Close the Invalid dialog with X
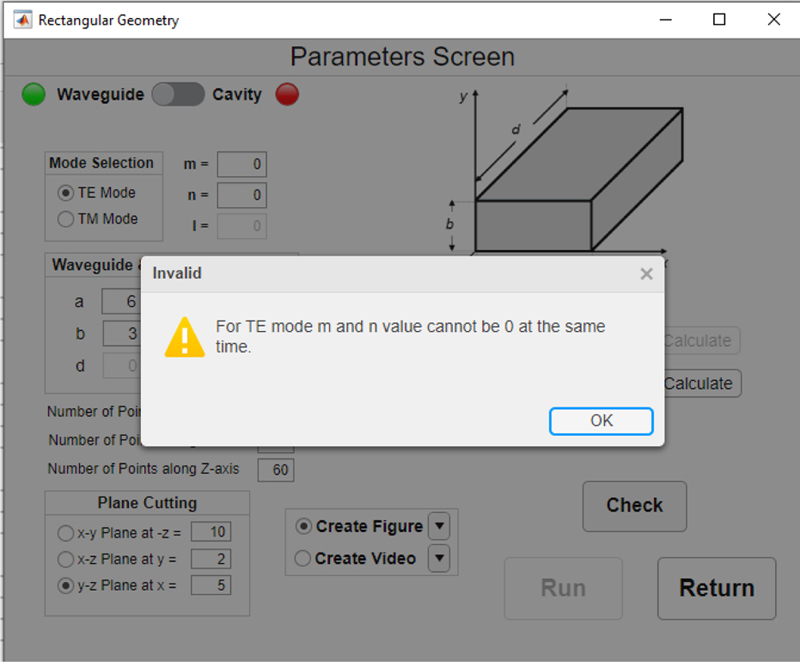 point(646,273)
